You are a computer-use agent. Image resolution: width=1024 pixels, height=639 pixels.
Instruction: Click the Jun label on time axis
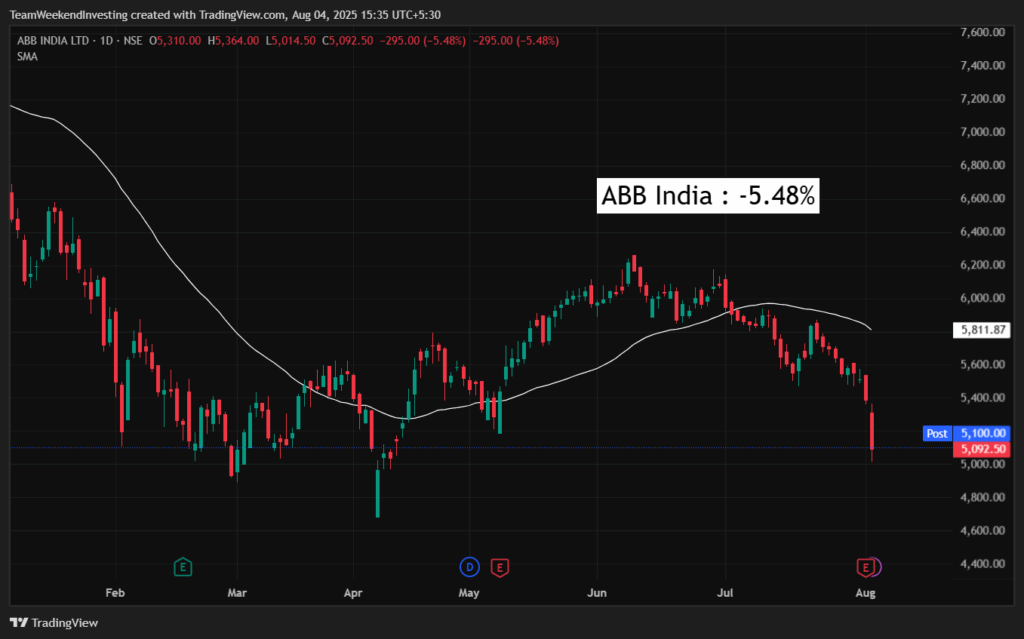tap(597, 593)
